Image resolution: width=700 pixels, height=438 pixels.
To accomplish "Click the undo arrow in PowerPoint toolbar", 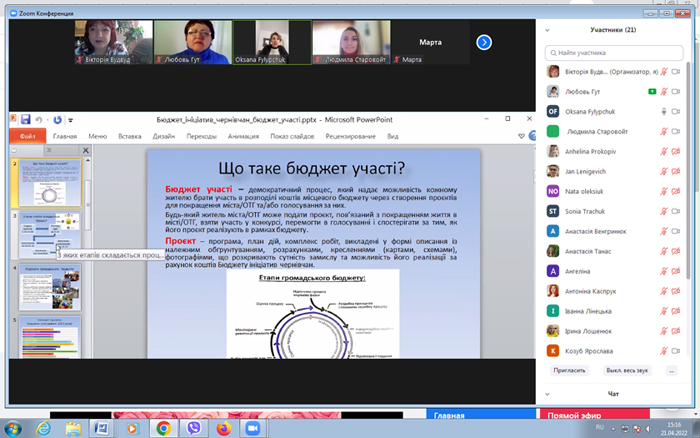I will click(x=39, y=120).
